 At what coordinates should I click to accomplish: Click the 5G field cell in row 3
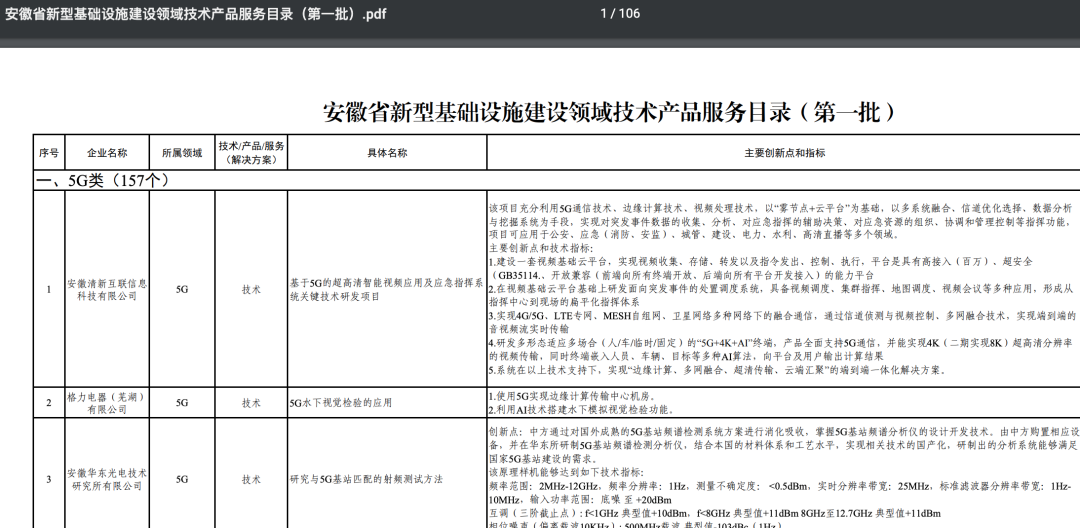point(183,479)
